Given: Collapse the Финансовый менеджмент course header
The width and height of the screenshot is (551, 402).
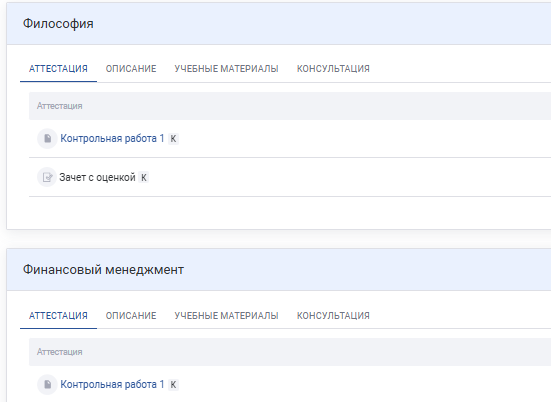Looking at the screenshot, I should point(279,270).
